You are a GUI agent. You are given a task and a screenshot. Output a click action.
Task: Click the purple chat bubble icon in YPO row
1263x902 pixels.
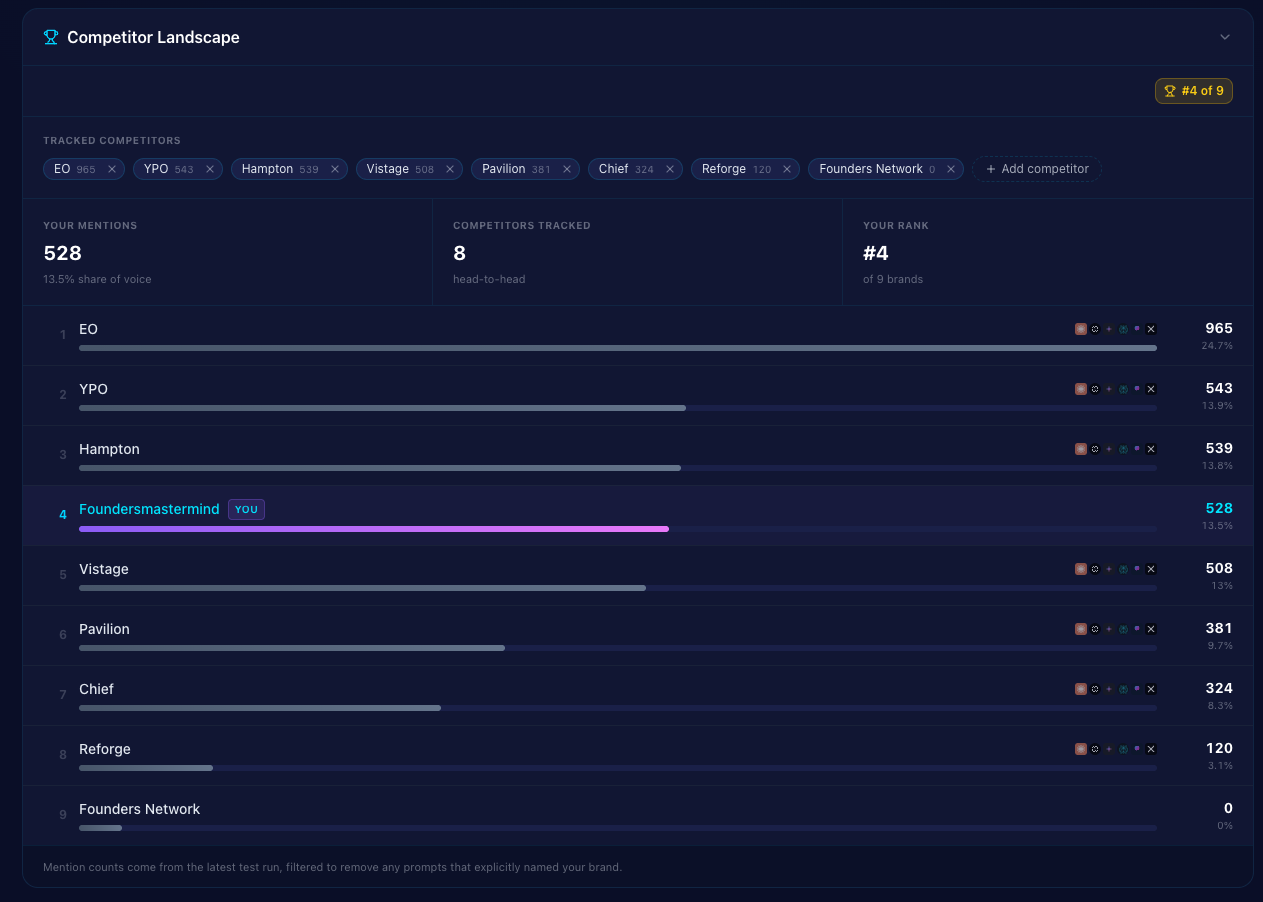tap(1137, 388)
